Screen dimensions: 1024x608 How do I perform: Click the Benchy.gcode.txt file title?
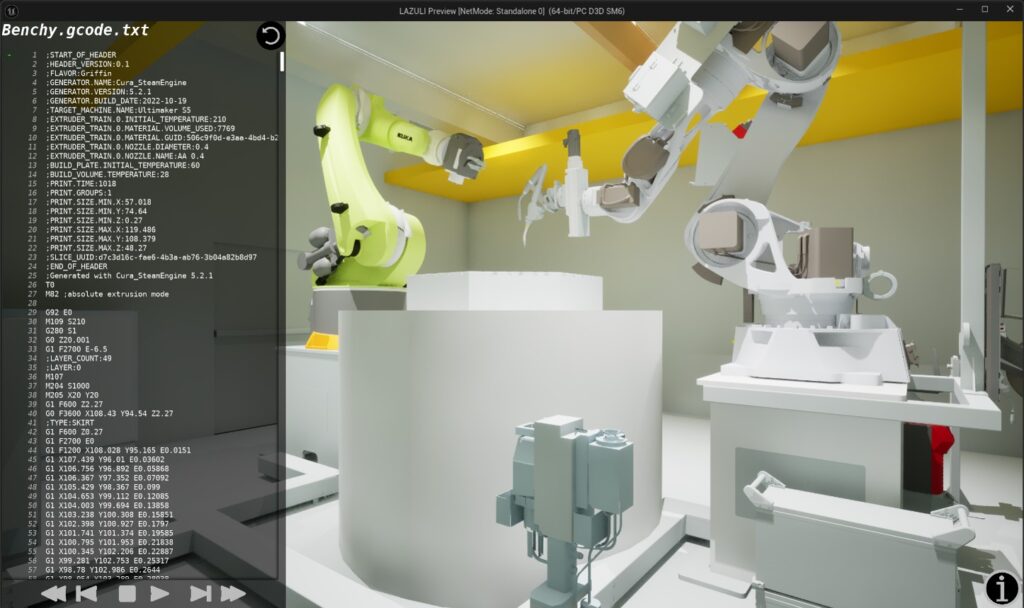(x=75, y=30)
